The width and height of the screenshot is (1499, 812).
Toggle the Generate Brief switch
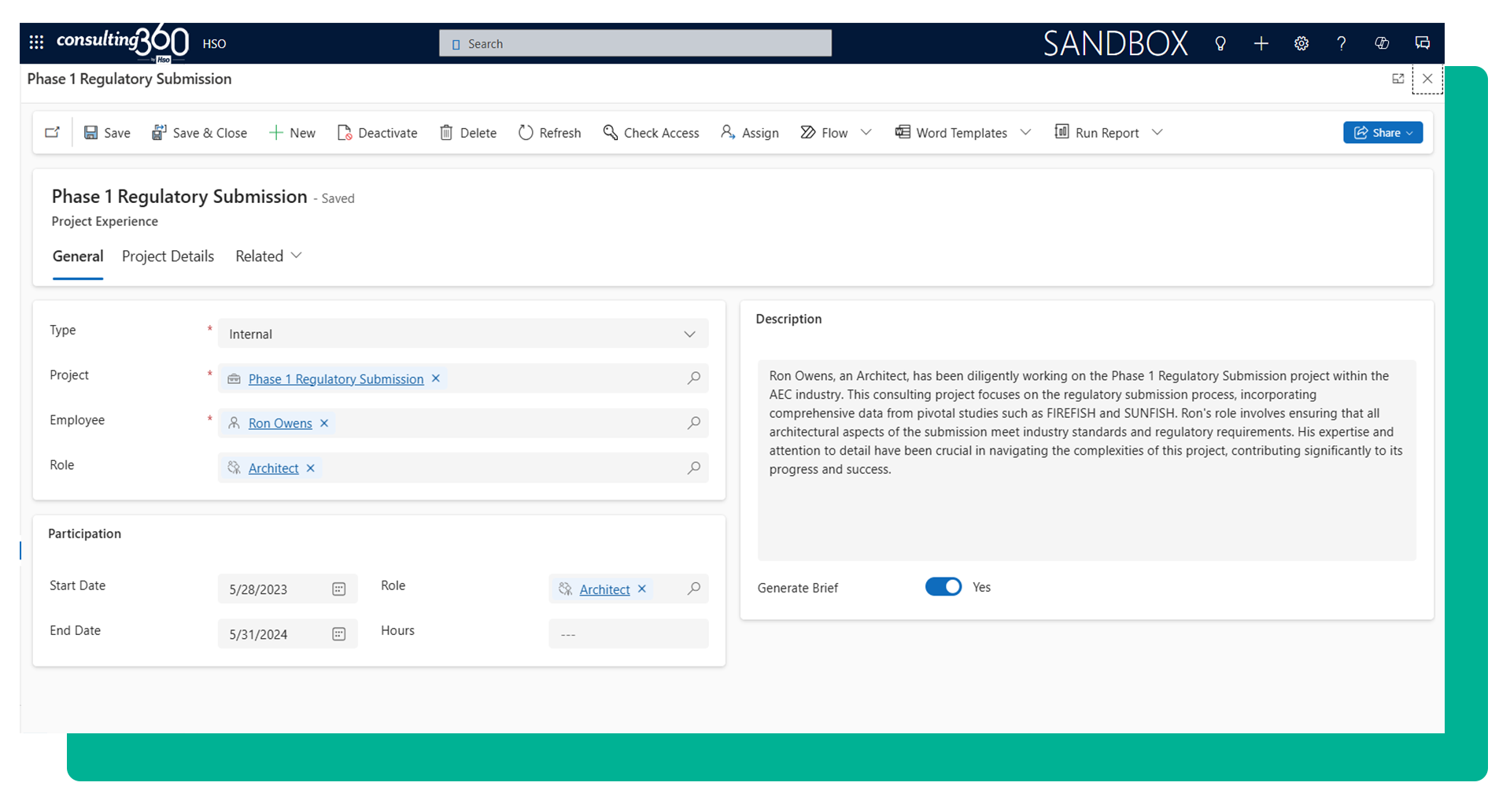(x=943, y=587)
